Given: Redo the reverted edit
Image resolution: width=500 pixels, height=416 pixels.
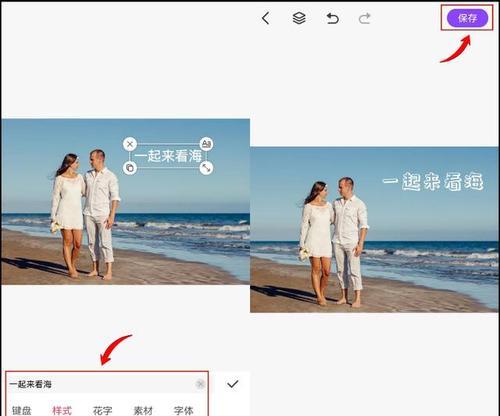Looking at the screenshot, I should (365, 18).
